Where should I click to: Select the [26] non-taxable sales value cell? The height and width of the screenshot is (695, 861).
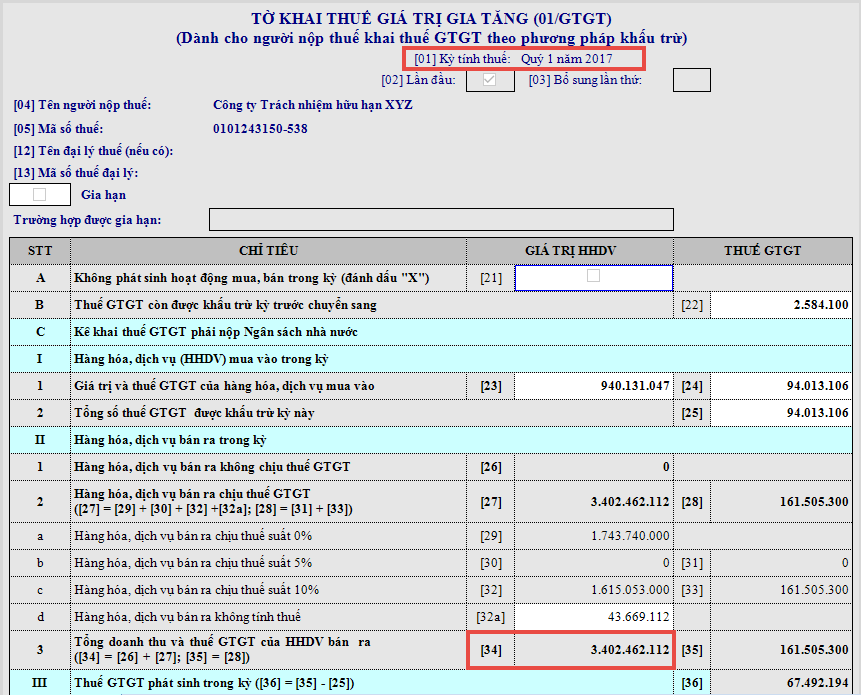pos(593,467)
